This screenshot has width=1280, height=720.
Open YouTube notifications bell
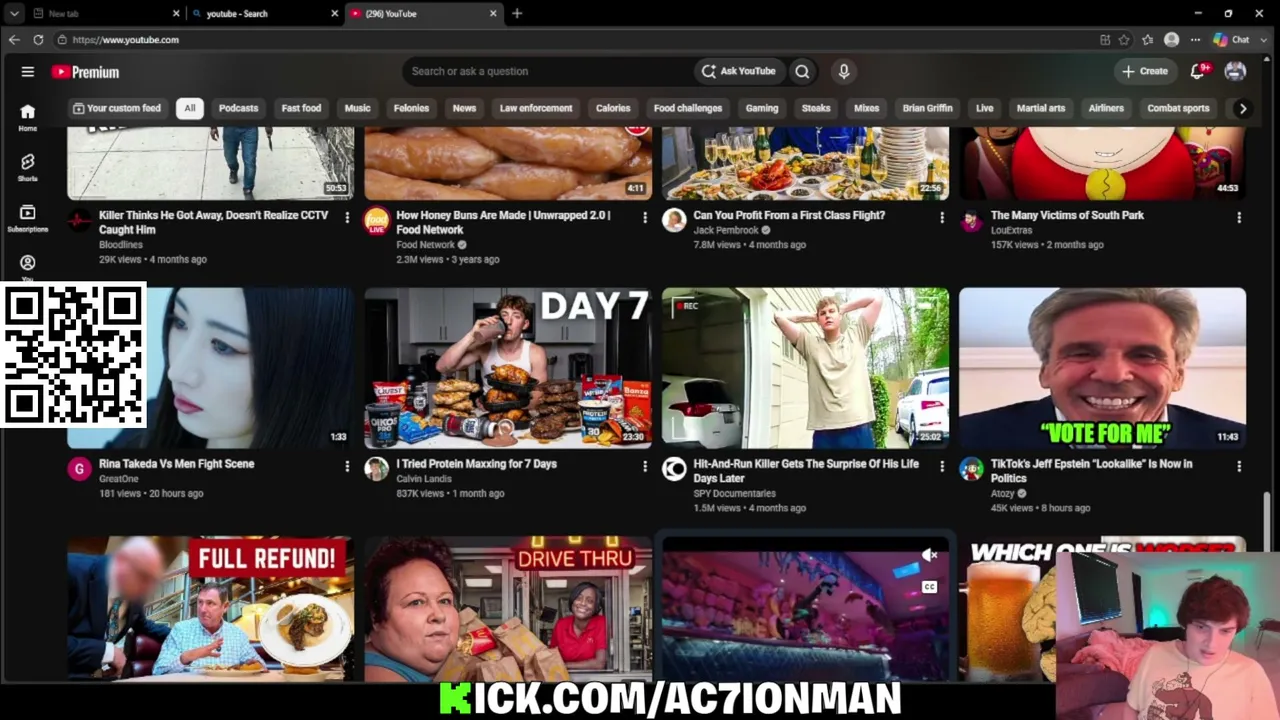click(1198, 71)
